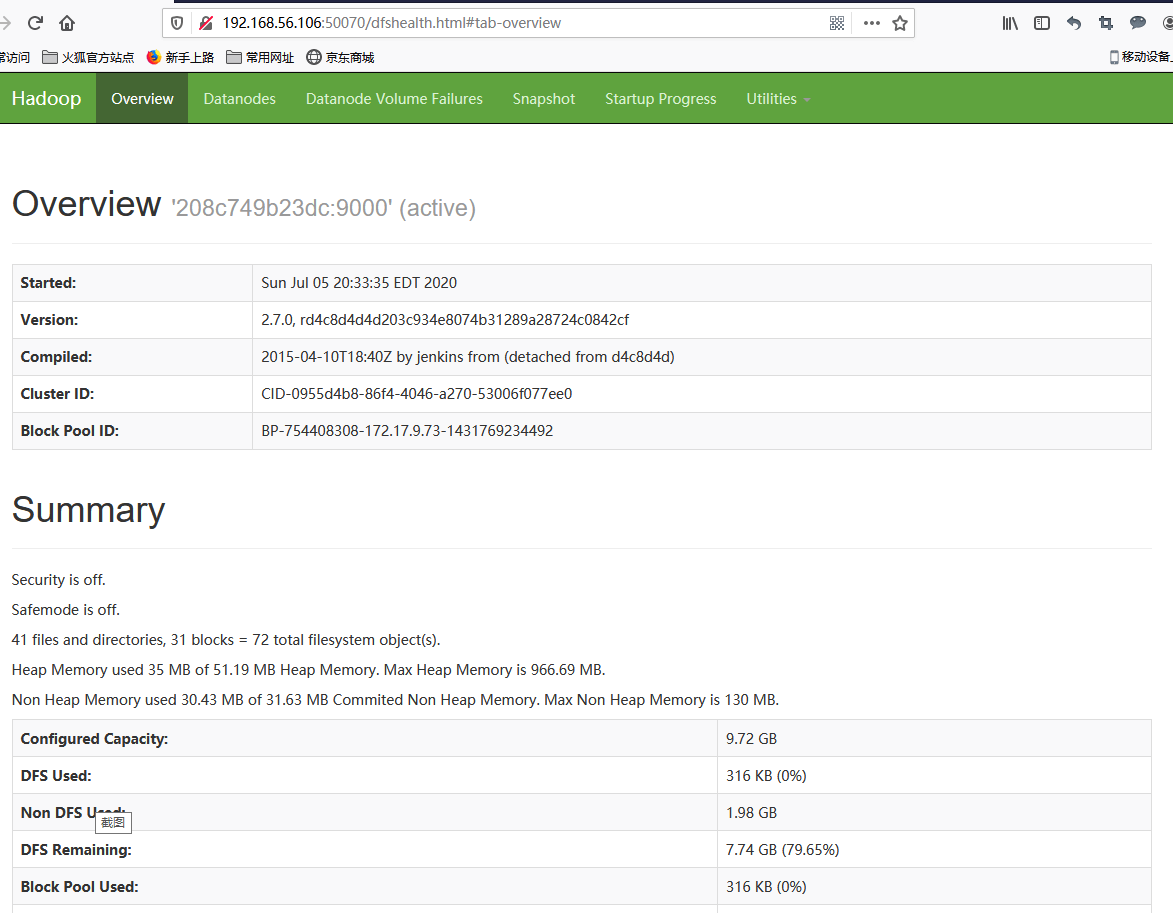1173x913 pixels.
Task: Click the Block Pool Used value '316 KB (0%)'
Action: click(x=766, y=887)
